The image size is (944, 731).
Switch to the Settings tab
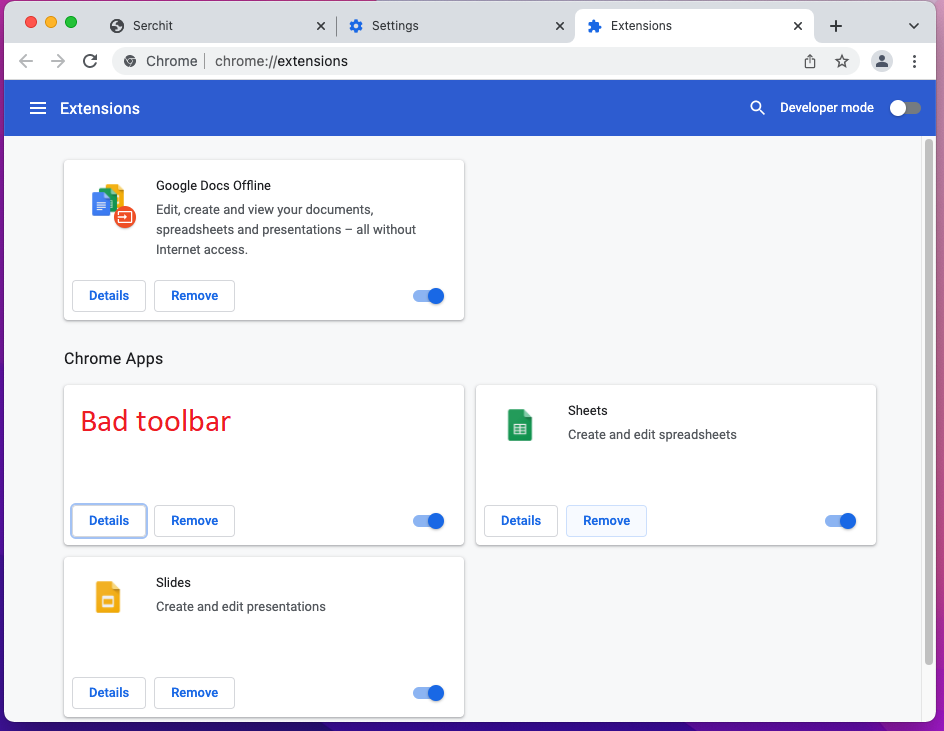tap(455, 26)
